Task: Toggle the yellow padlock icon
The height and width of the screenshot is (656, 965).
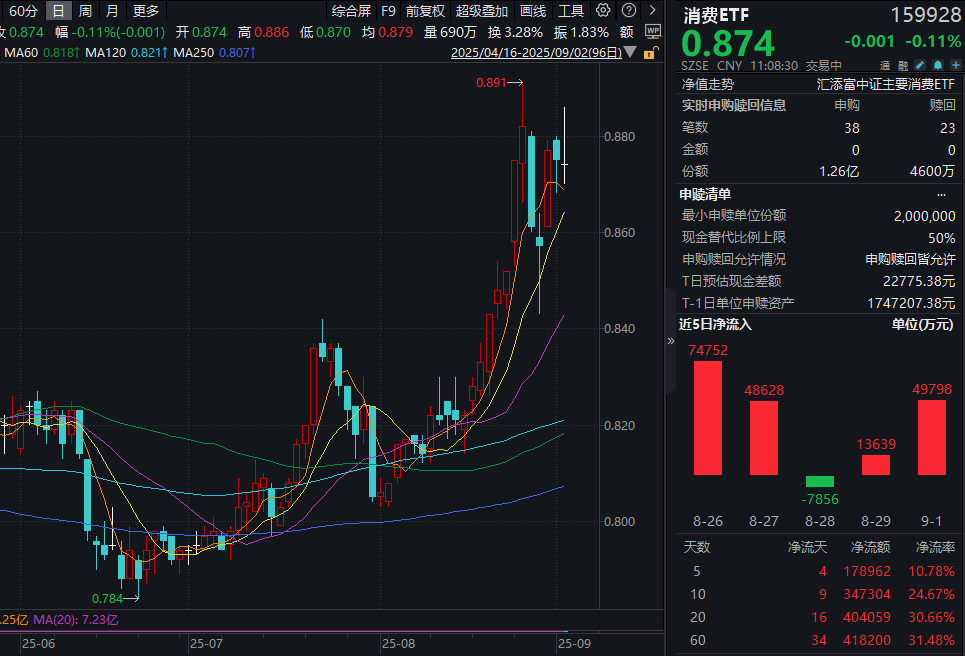Action: click(x=650, y=53)
